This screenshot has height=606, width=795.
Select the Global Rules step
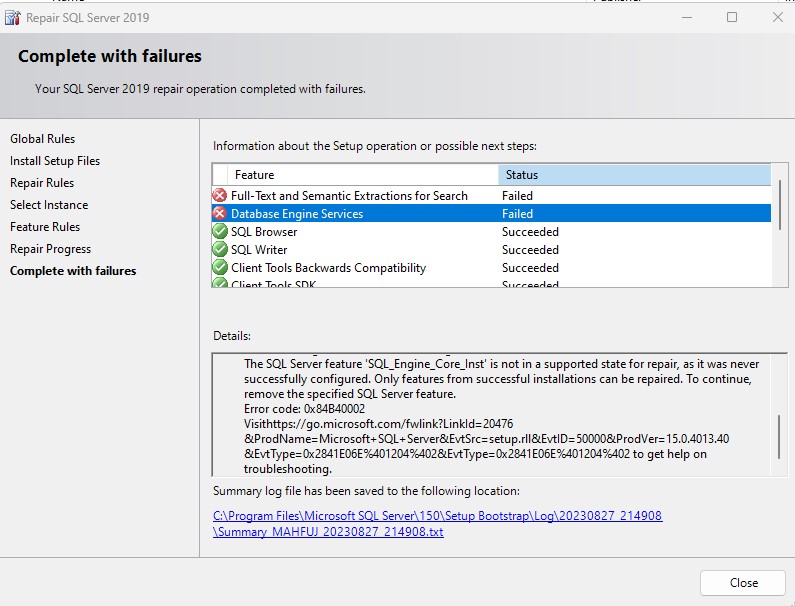(x=42, y=139)
